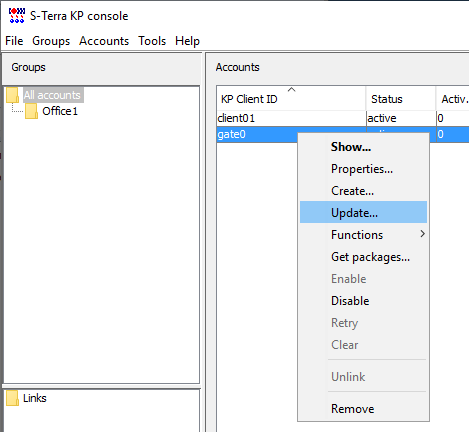Open the File menu
The image size is (469, 432).
tap(14, 41)
